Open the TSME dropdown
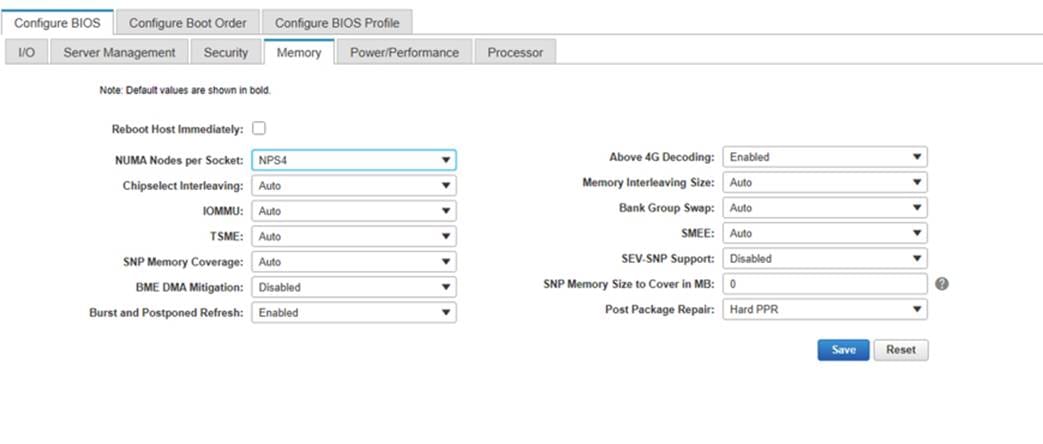This screenshot has width=1043, height=444. tap(354, 236)
